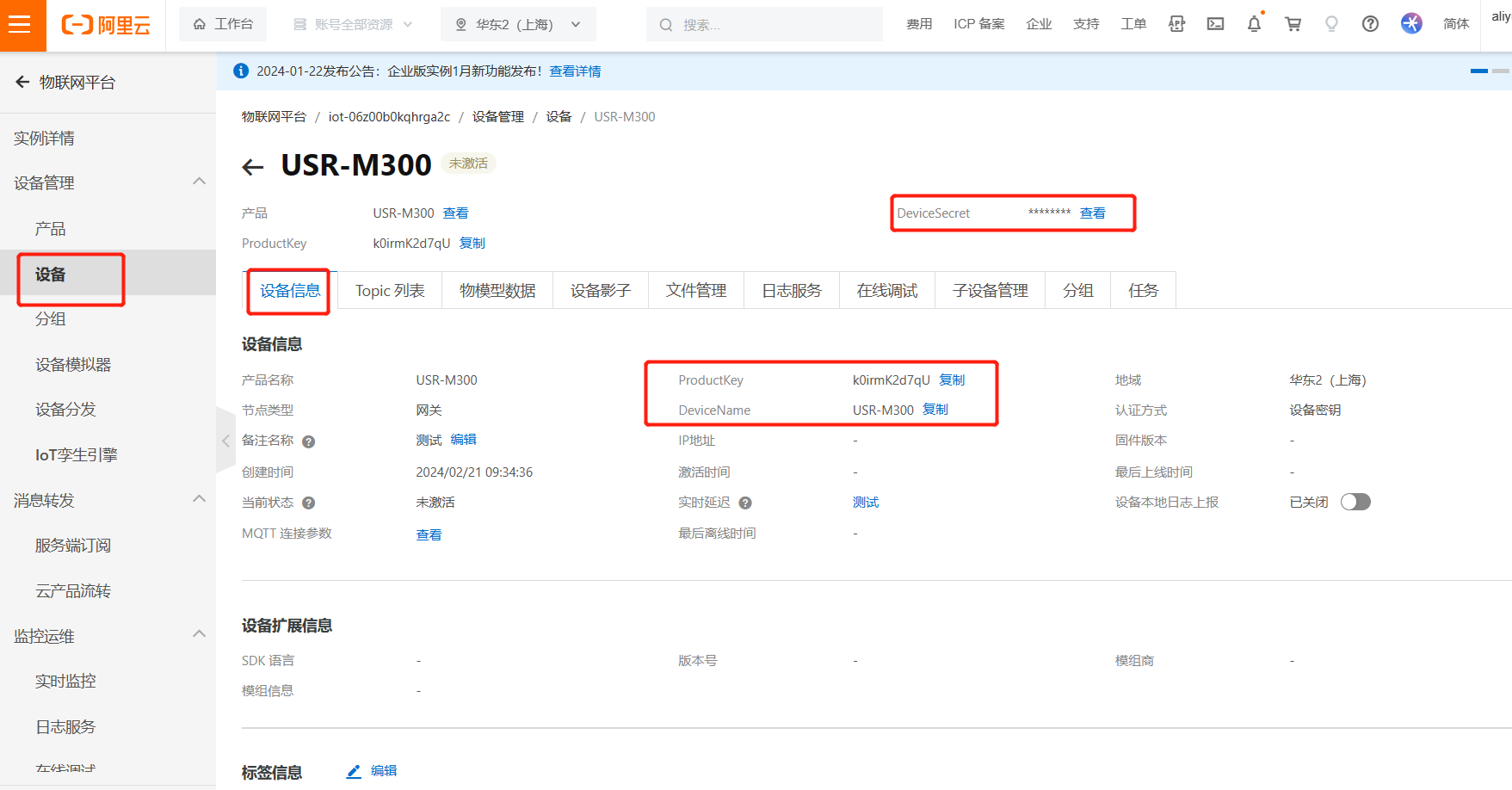Click the help question mark icon in header

coord(1370,24)
